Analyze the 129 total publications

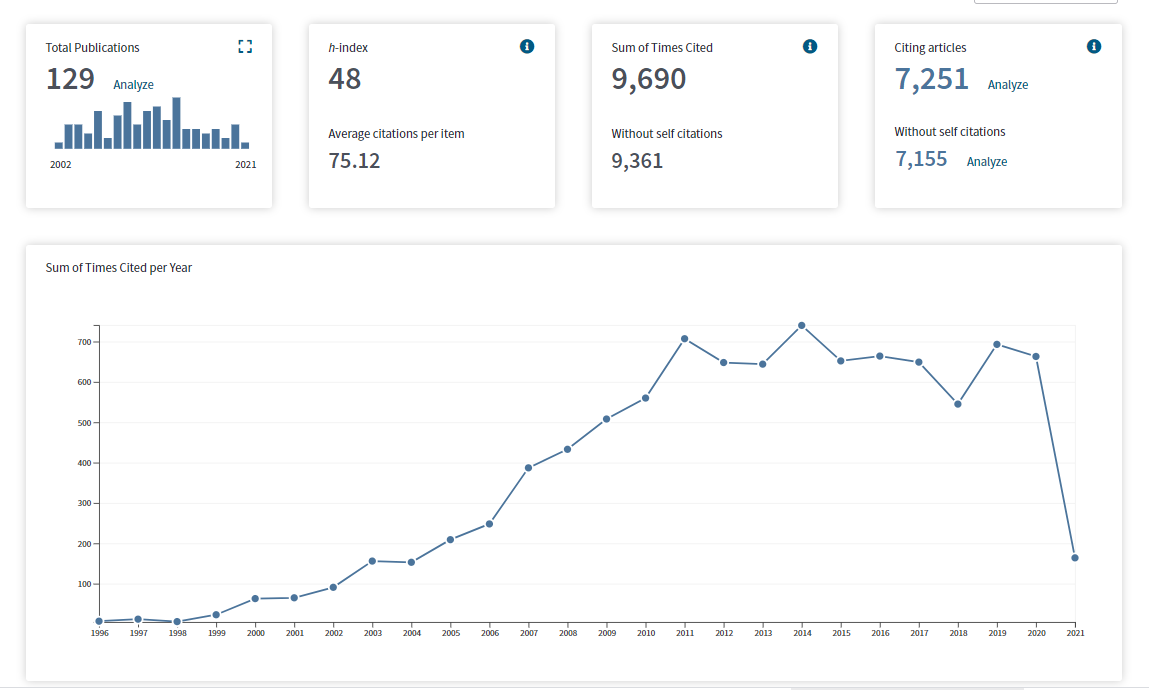coord(133,85)
